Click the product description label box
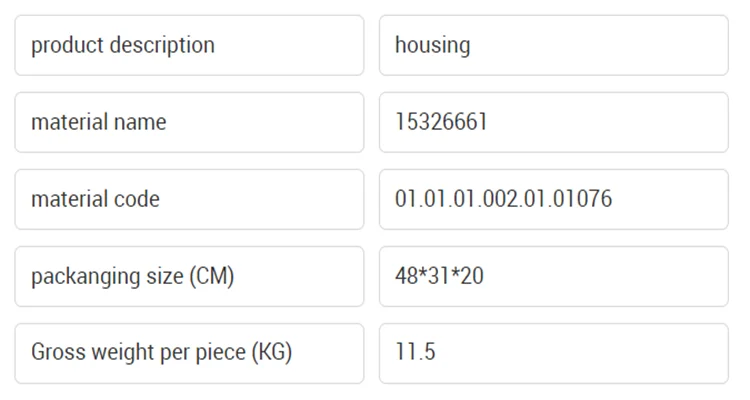This screenshot has width=750, height=400. click(189, 45)
